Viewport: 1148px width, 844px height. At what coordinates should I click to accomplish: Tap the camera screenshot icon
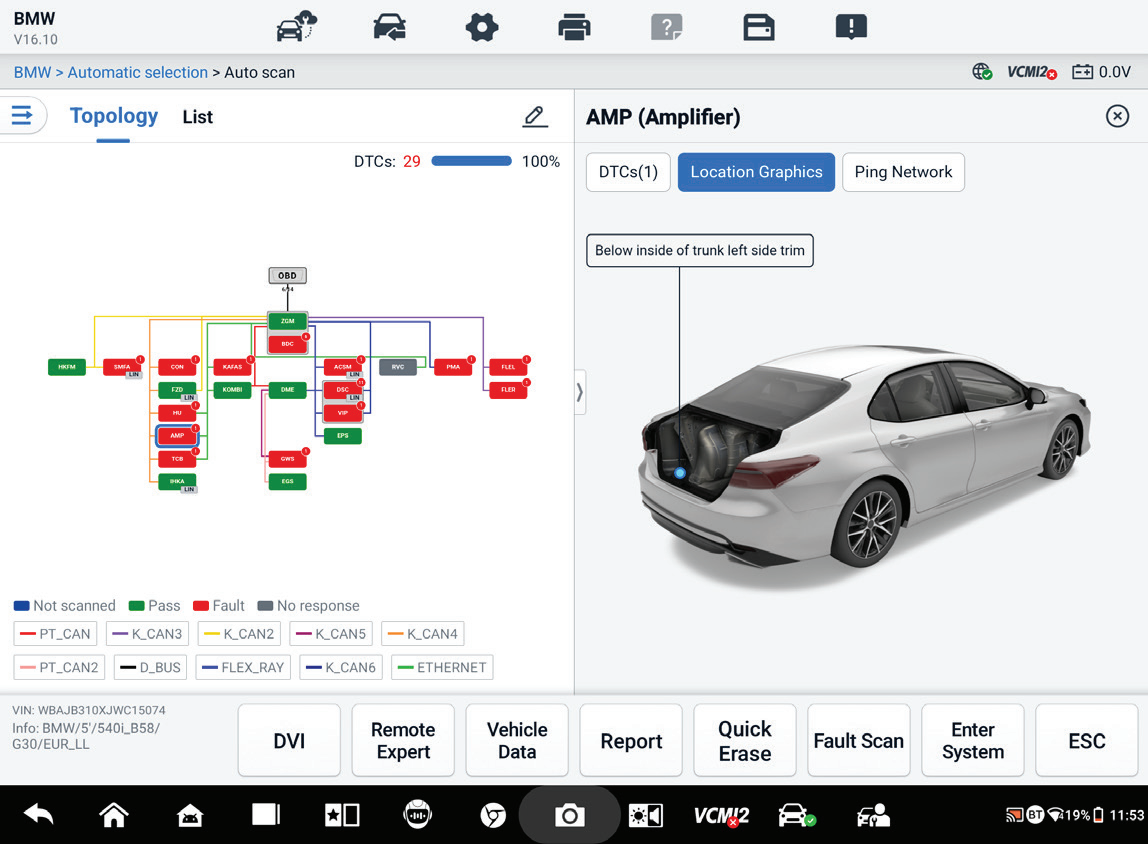570,815
